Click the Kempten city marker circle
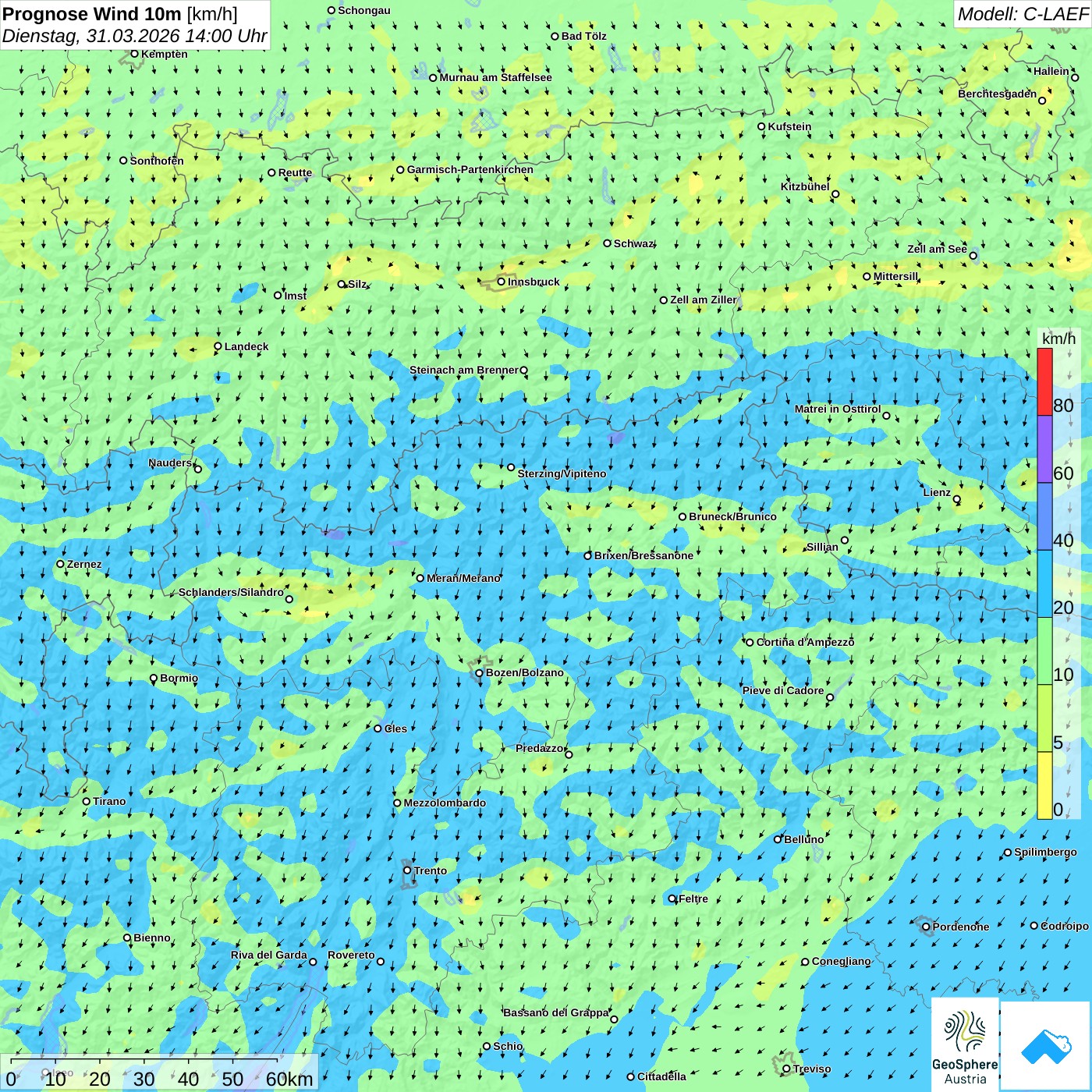 tap(134, 54)
